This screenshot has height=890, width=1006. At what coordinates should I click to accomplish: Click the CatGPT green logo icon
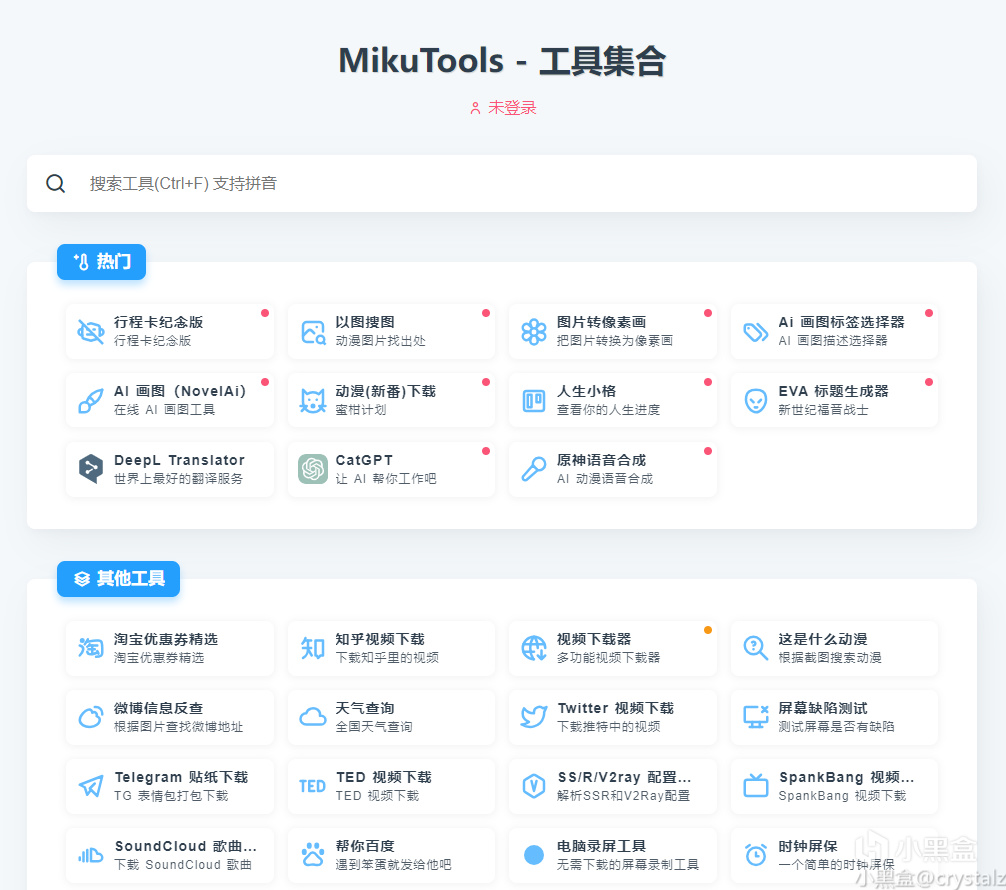tap(312, 469)
